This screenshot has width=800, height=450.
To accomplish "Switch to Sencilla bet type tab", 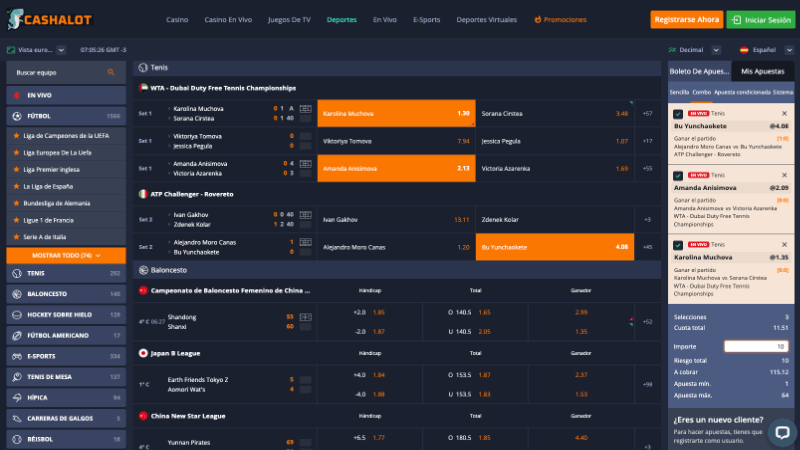I will (679, 92).
